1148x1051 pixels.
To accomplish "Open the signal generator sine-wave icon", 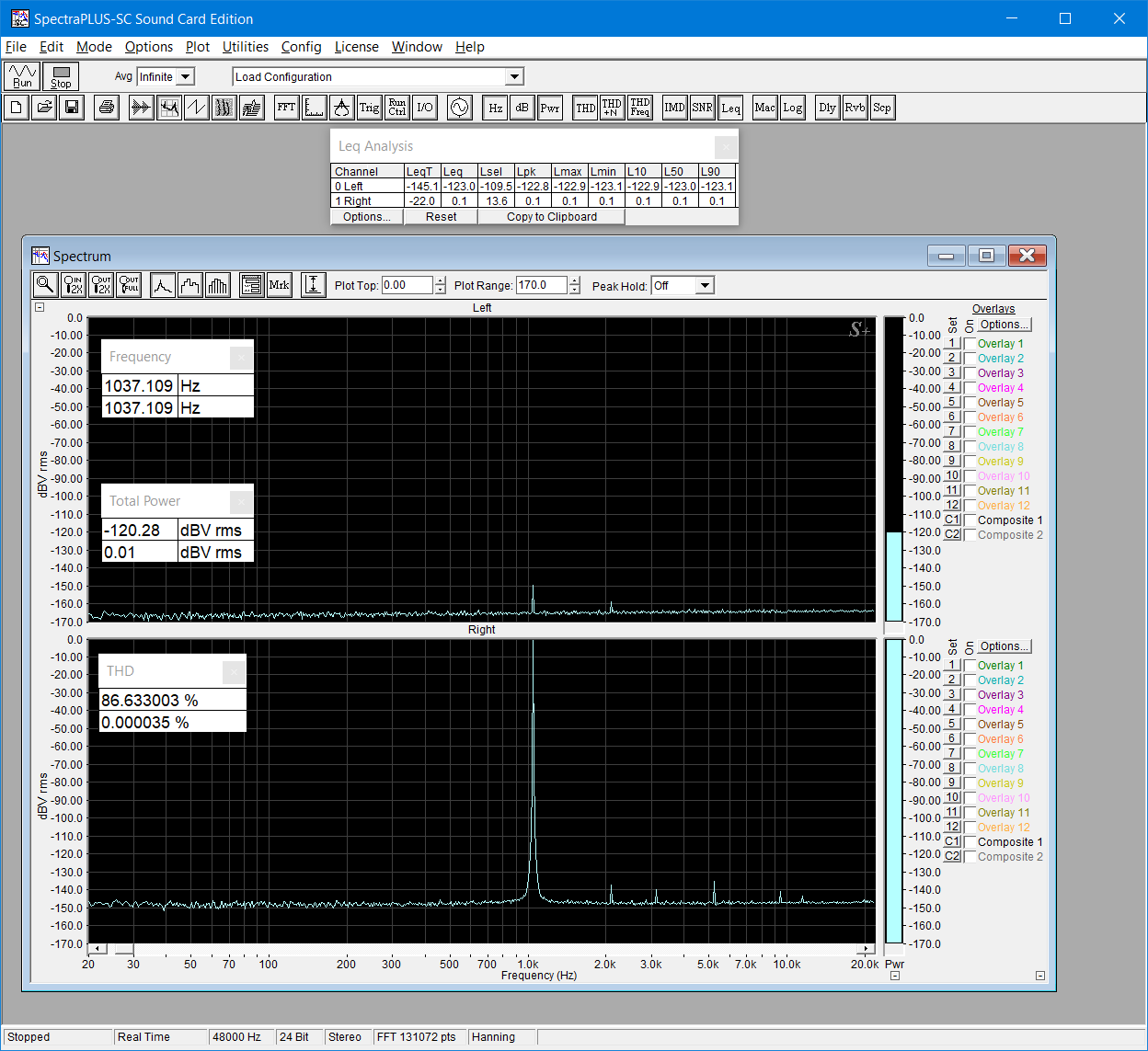I will (x=459, y=108).
